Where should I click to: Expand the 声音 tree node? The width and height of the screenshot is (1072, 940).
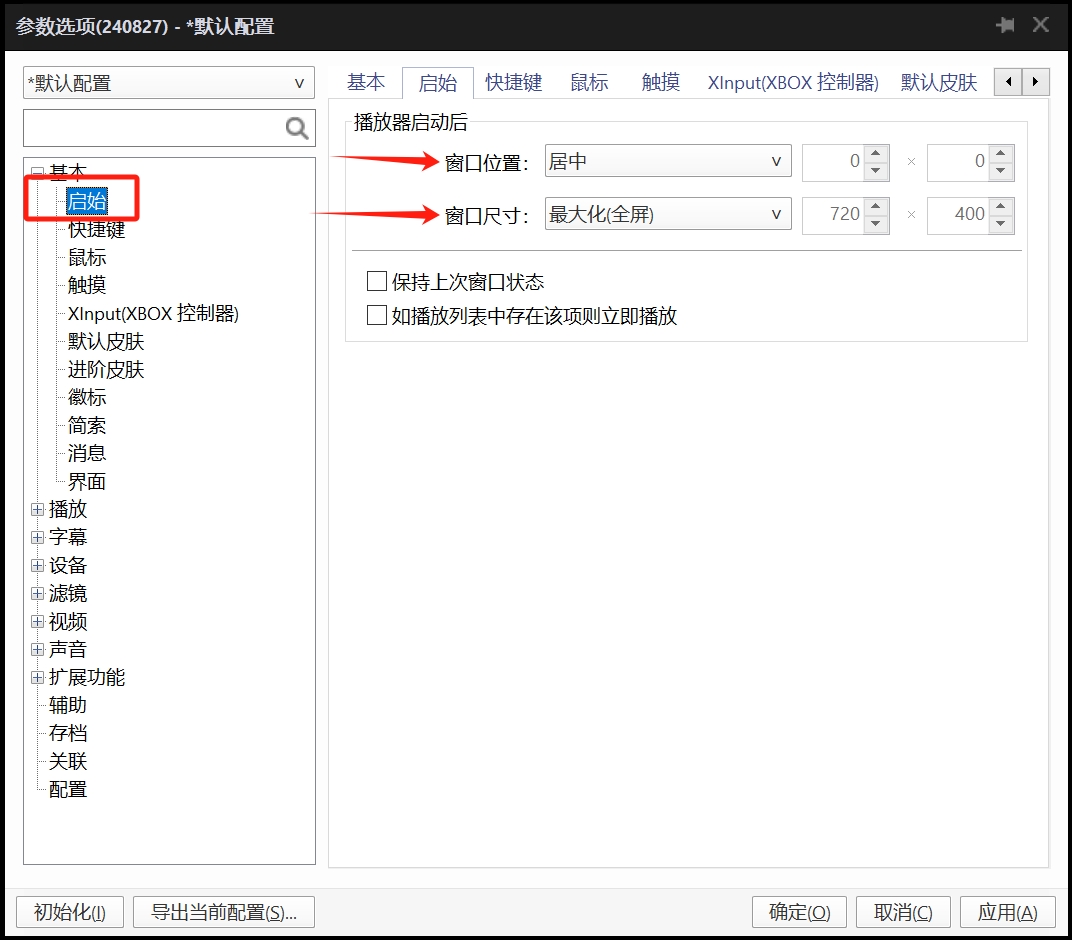tap(38, 649)
